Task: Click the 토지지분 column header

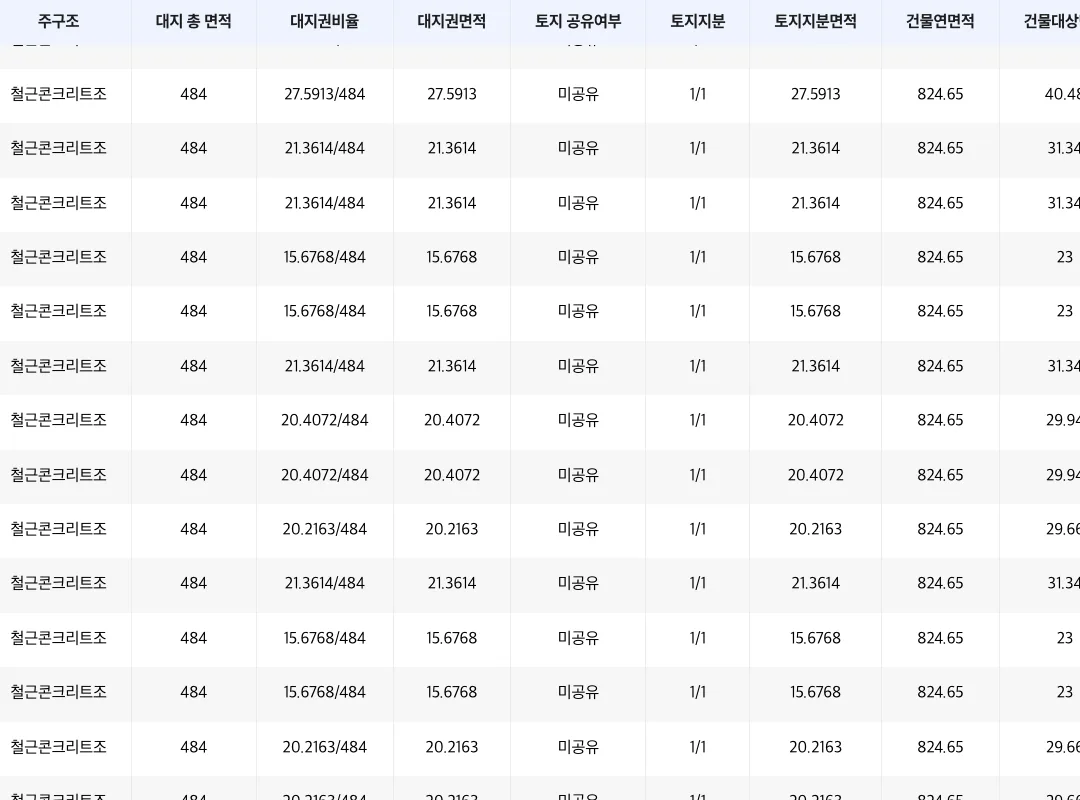Action: click(698, 21)
